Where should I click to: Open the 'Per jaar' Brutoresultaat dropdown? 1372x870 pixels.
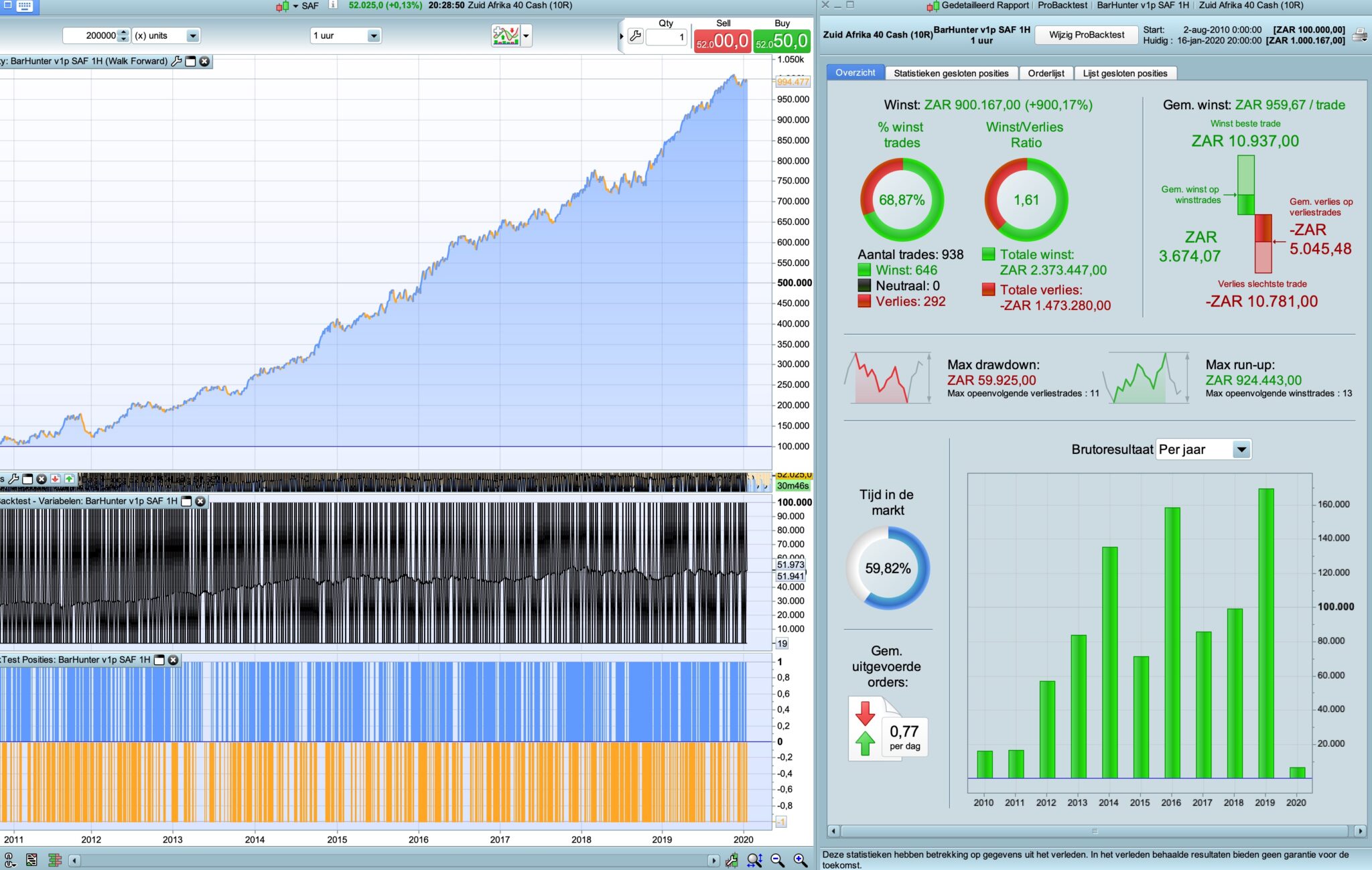[1241, 449]
